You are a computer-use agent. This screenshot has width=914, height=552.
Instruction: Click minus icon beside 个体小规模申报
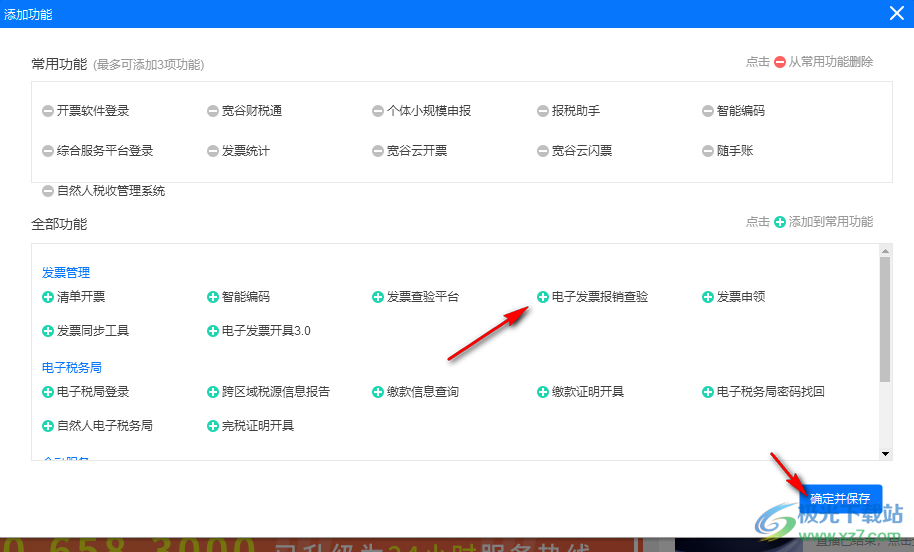(x=378, y=111)
